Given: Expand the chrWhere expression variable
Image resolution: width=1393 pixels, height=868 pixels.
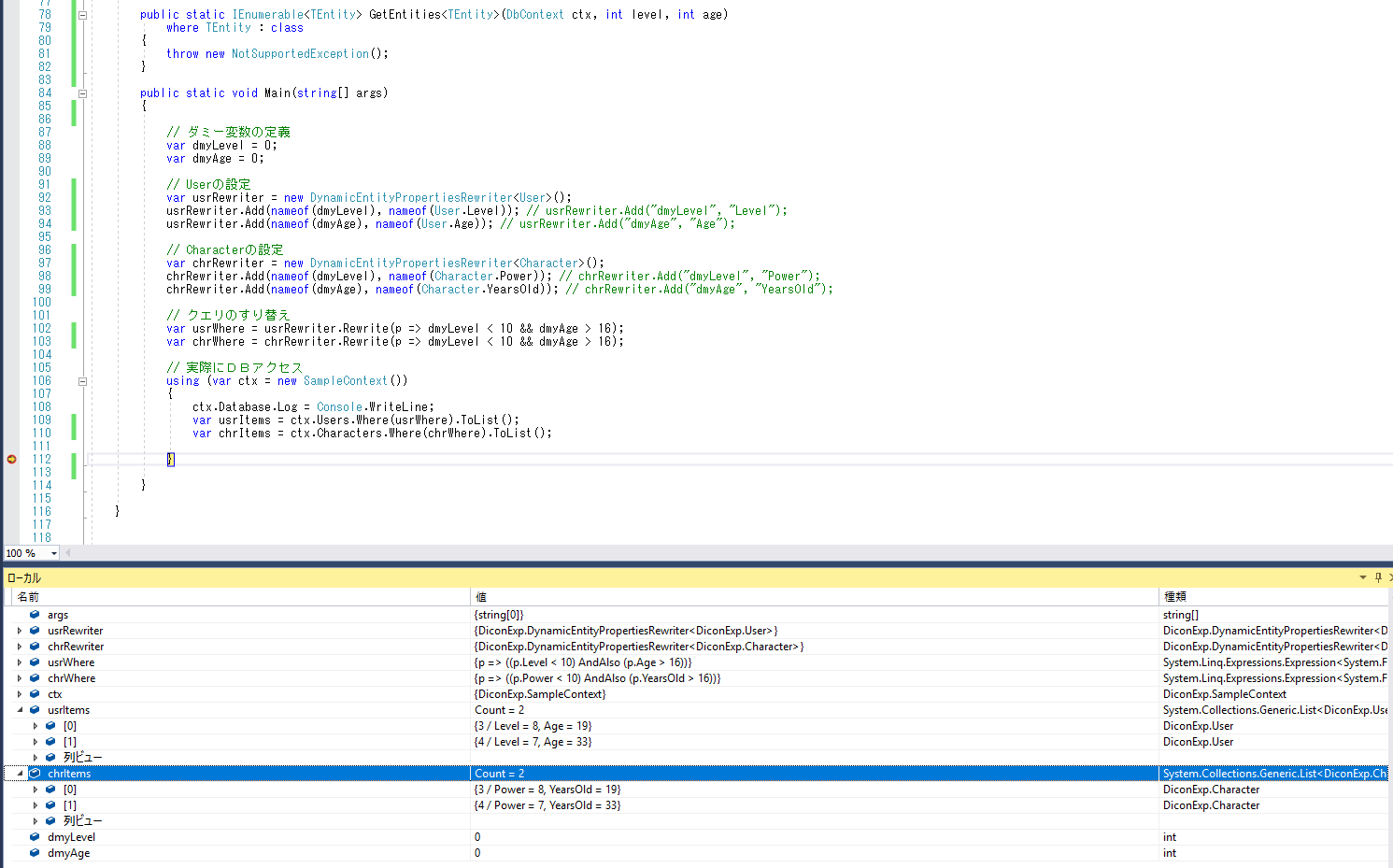Looking at the screenshot, I should [x=20, y=678].
